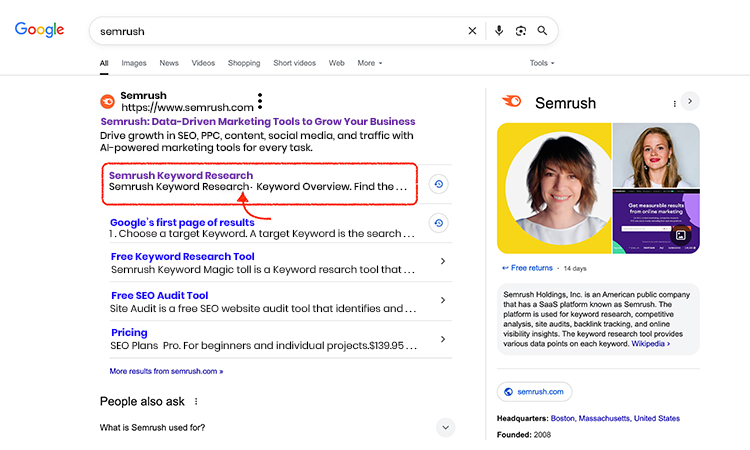750x450 pixels.
Task: Open the main Semrush result title link
Action: tap(258, 121)
